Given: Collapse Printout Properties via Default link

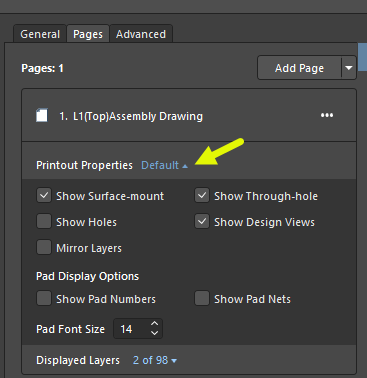Looking at the screenshot, I should (164, 165).
